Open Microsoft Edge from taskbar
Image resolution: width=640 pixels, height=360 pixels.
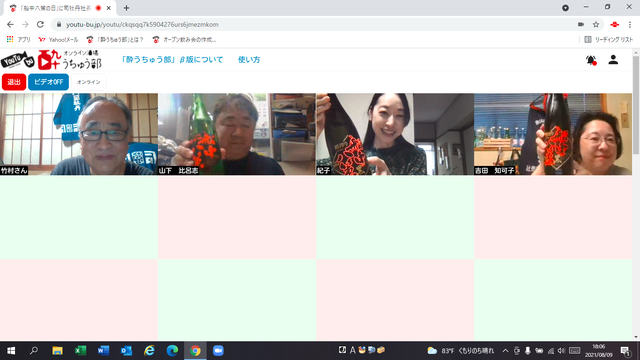tap(172, 351)
